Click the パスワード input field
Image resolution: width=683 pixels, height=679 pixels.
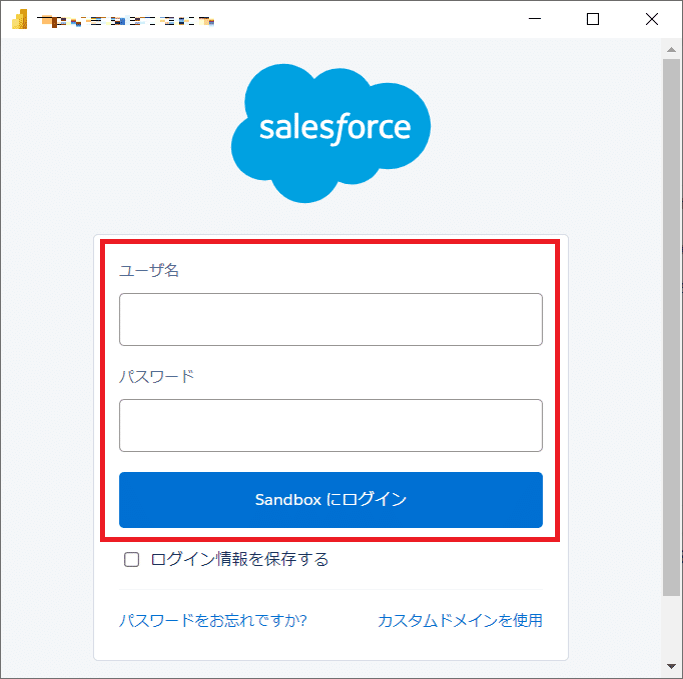coord(331,425)
